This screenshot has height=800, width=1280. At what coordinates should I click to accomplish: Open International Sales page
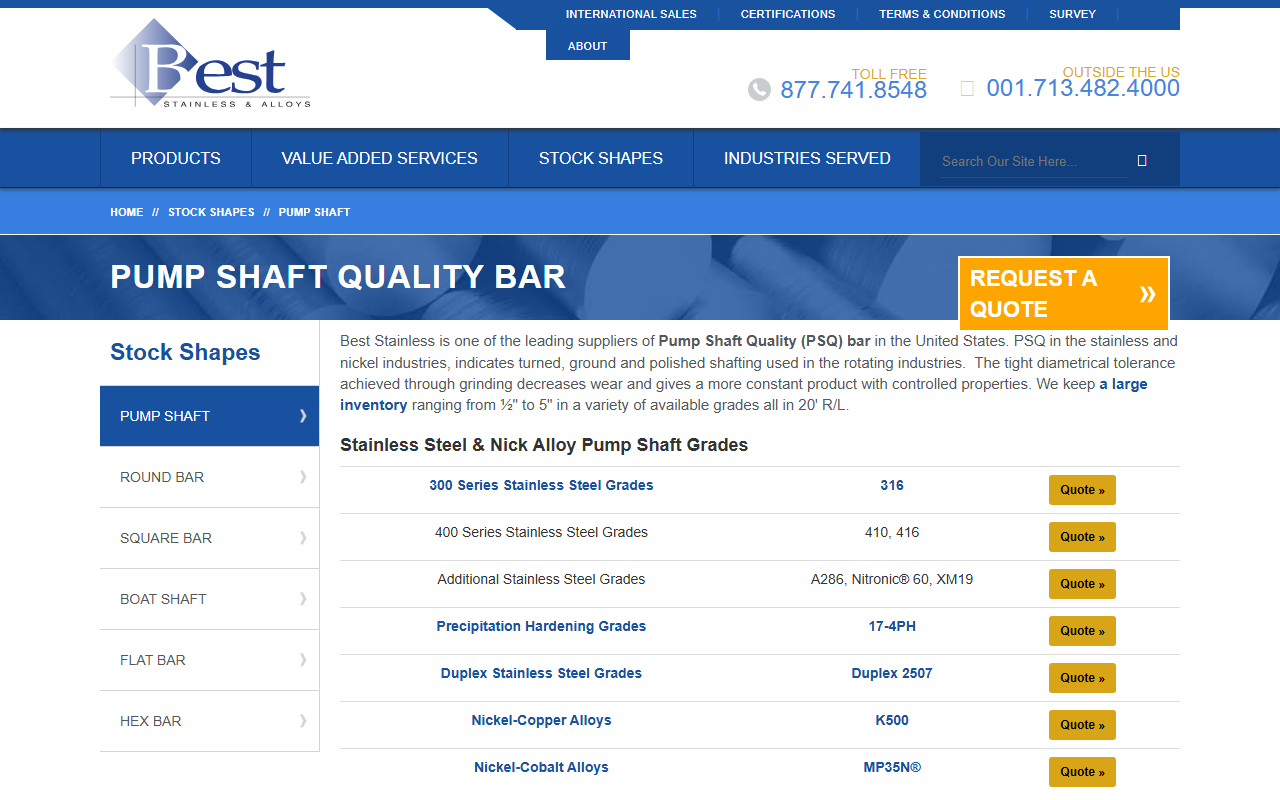631,14
